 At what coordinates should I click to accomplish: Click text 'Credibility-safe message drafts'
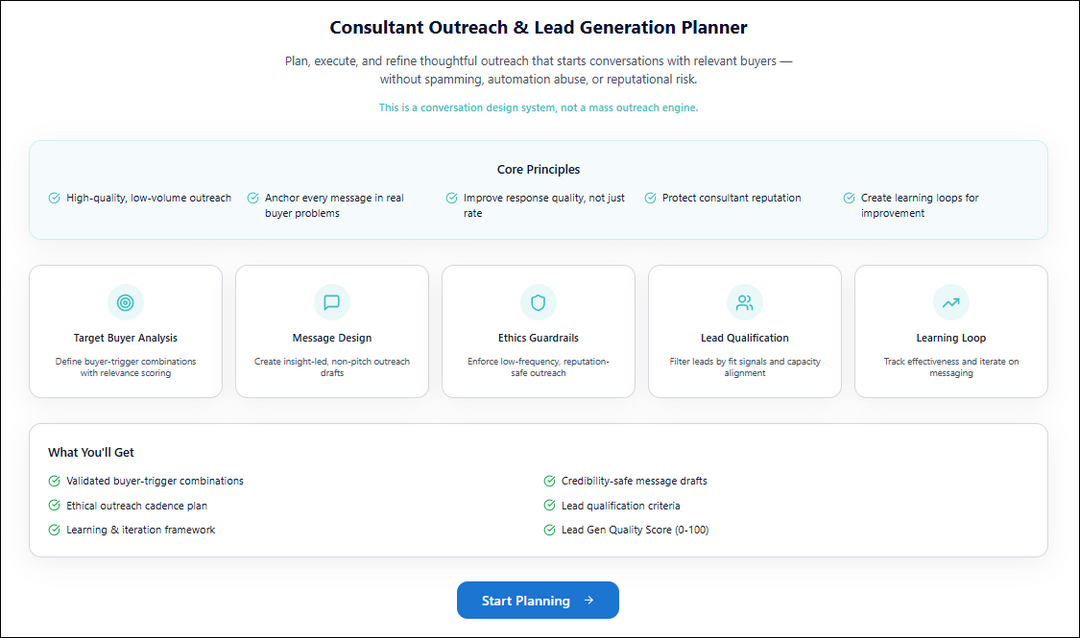coord(634,481)
